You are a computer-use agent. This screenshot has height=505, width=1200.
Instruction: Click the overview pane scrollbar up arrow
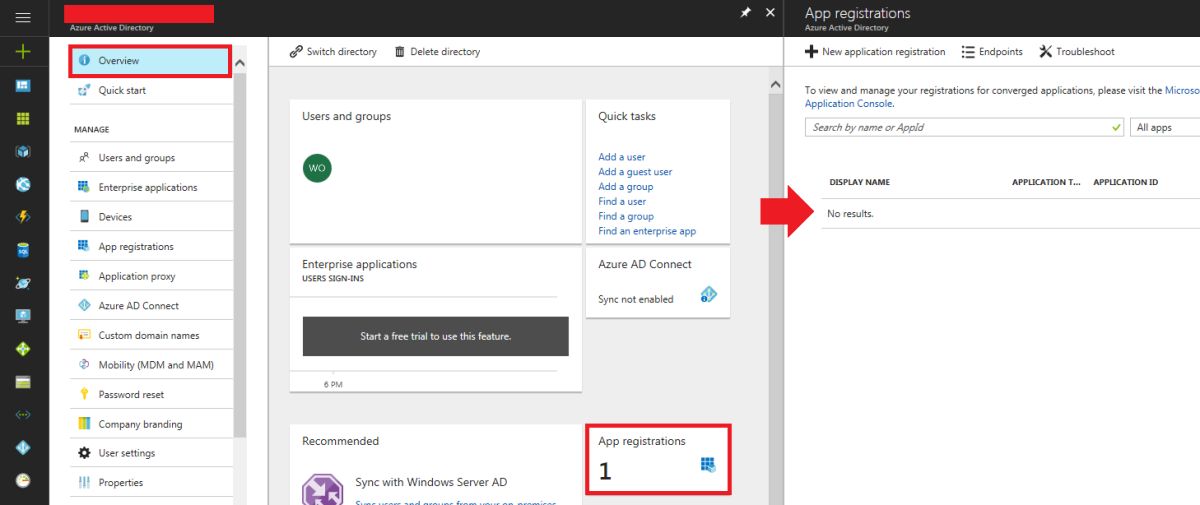774,86
